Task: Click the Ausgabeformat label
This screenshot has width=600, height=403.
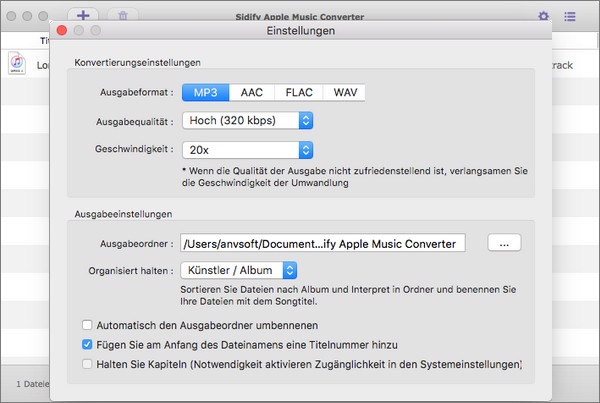Action: pyautogui.click(x=137, y=92)
